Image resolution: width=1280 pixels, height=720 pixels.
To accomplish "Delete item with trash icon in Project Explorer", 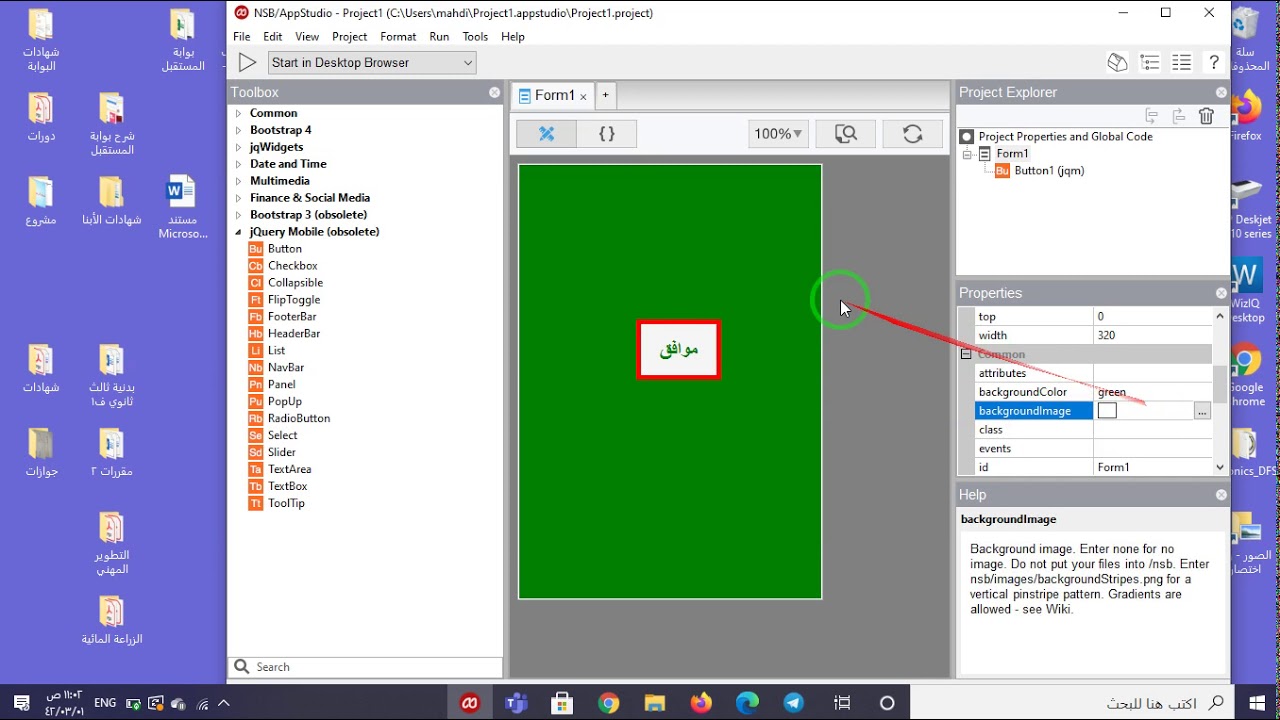I will [x=1206, y=116].
